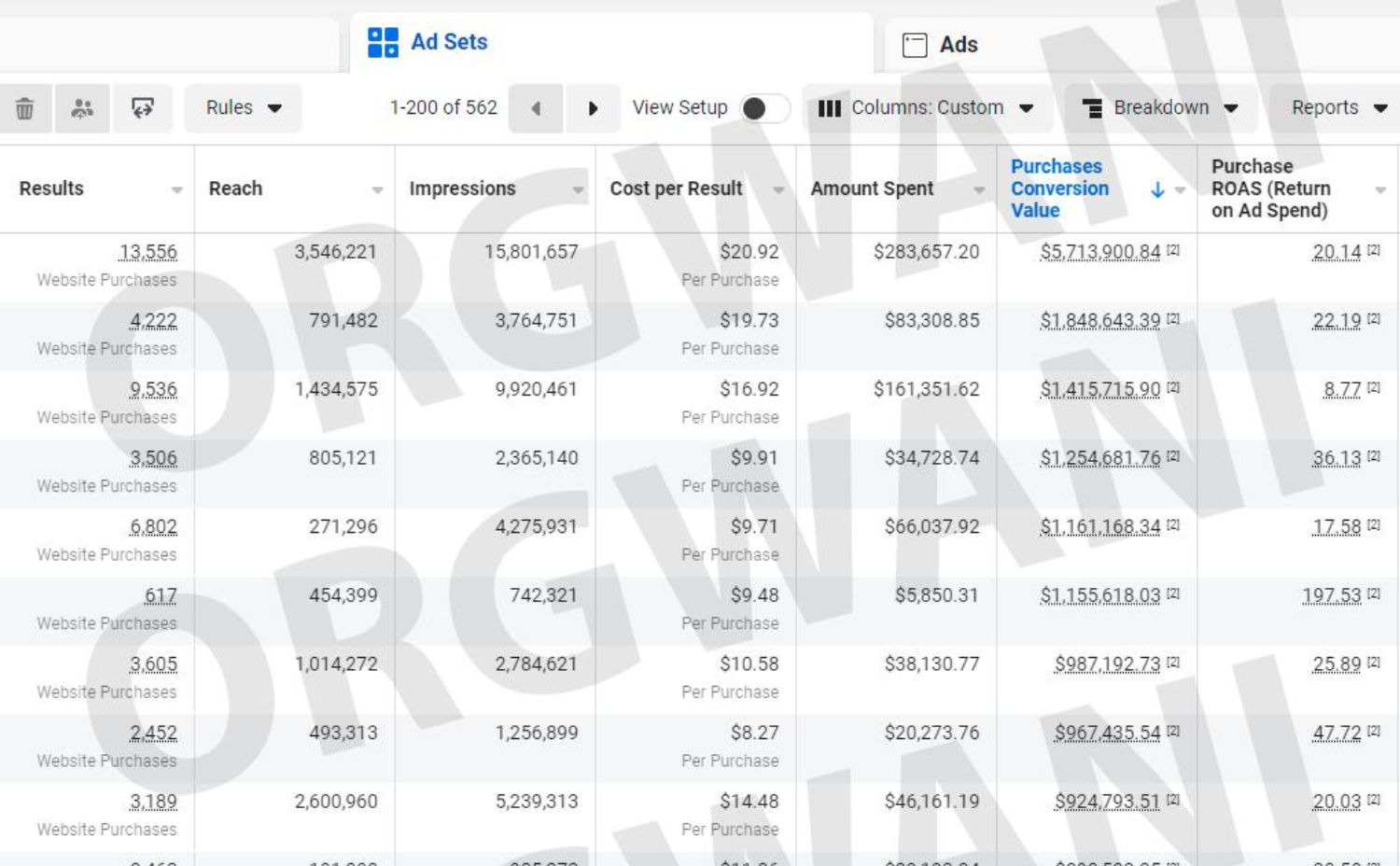Screen dimensions: 1400x866
Task: Go to next page of results
Action: pos(593,108)
